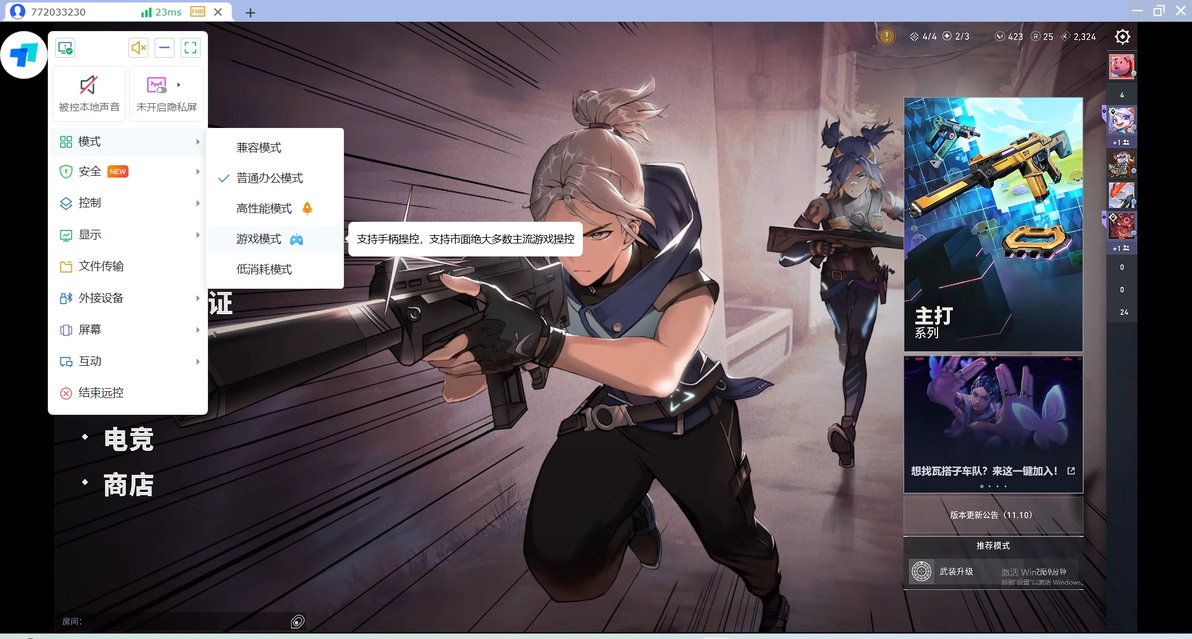Screen dimensions: 1192x639
Task: Mute remote sound speaker icon
Action: 138,48
